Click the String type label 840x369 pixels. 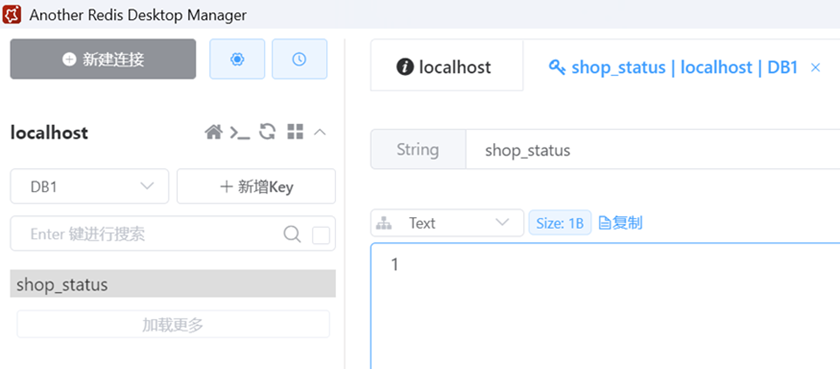418,149
